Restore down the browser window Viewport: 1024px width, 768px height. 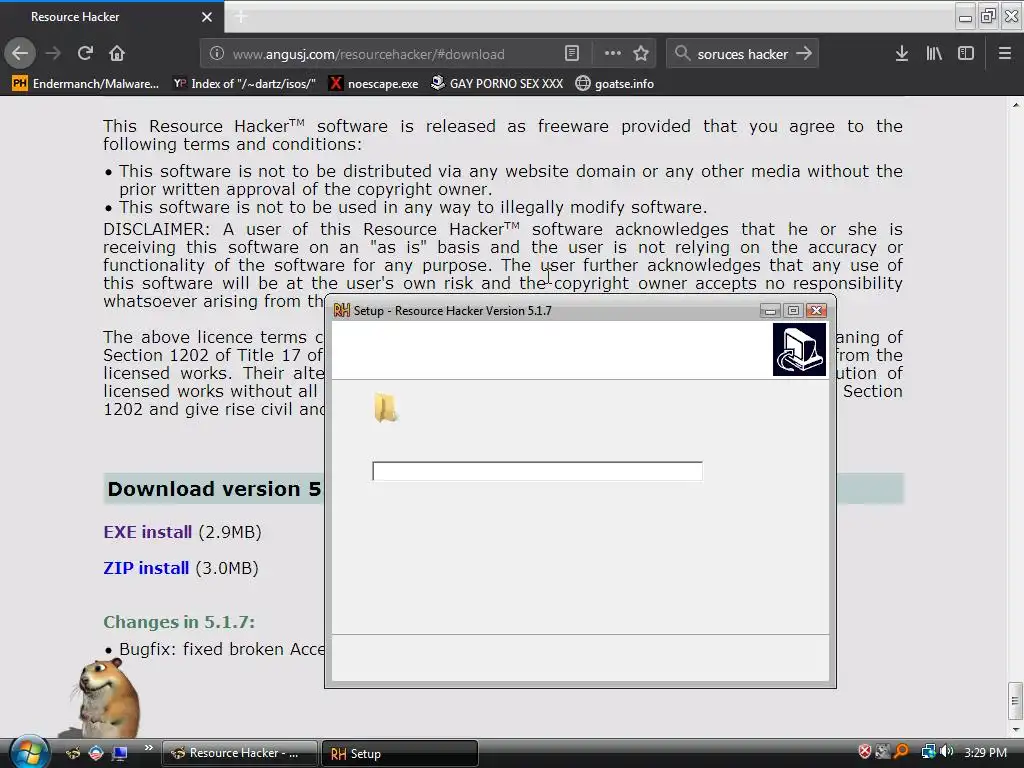click(988, 16)
